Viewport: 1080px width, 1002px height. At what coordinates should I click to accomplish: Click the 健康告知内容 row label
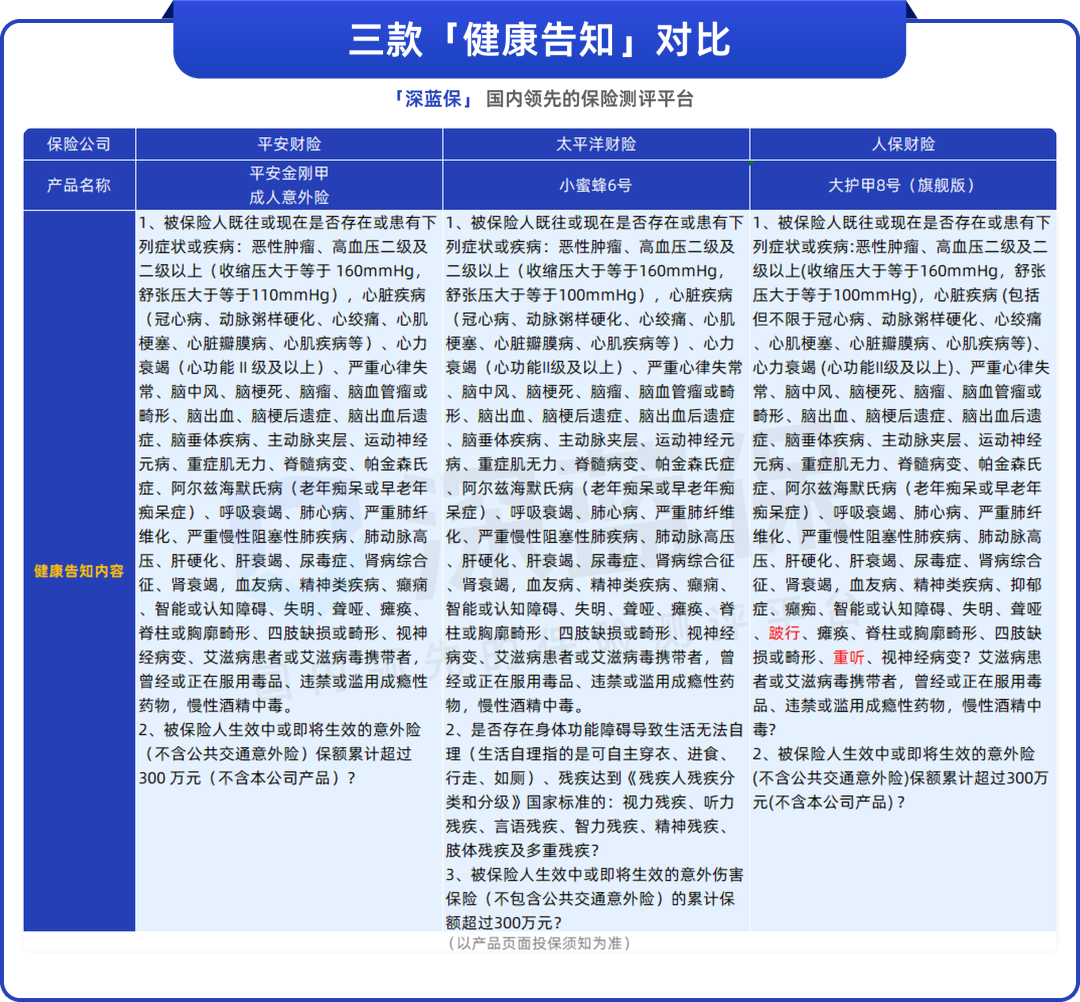click(x=79, y=571)
